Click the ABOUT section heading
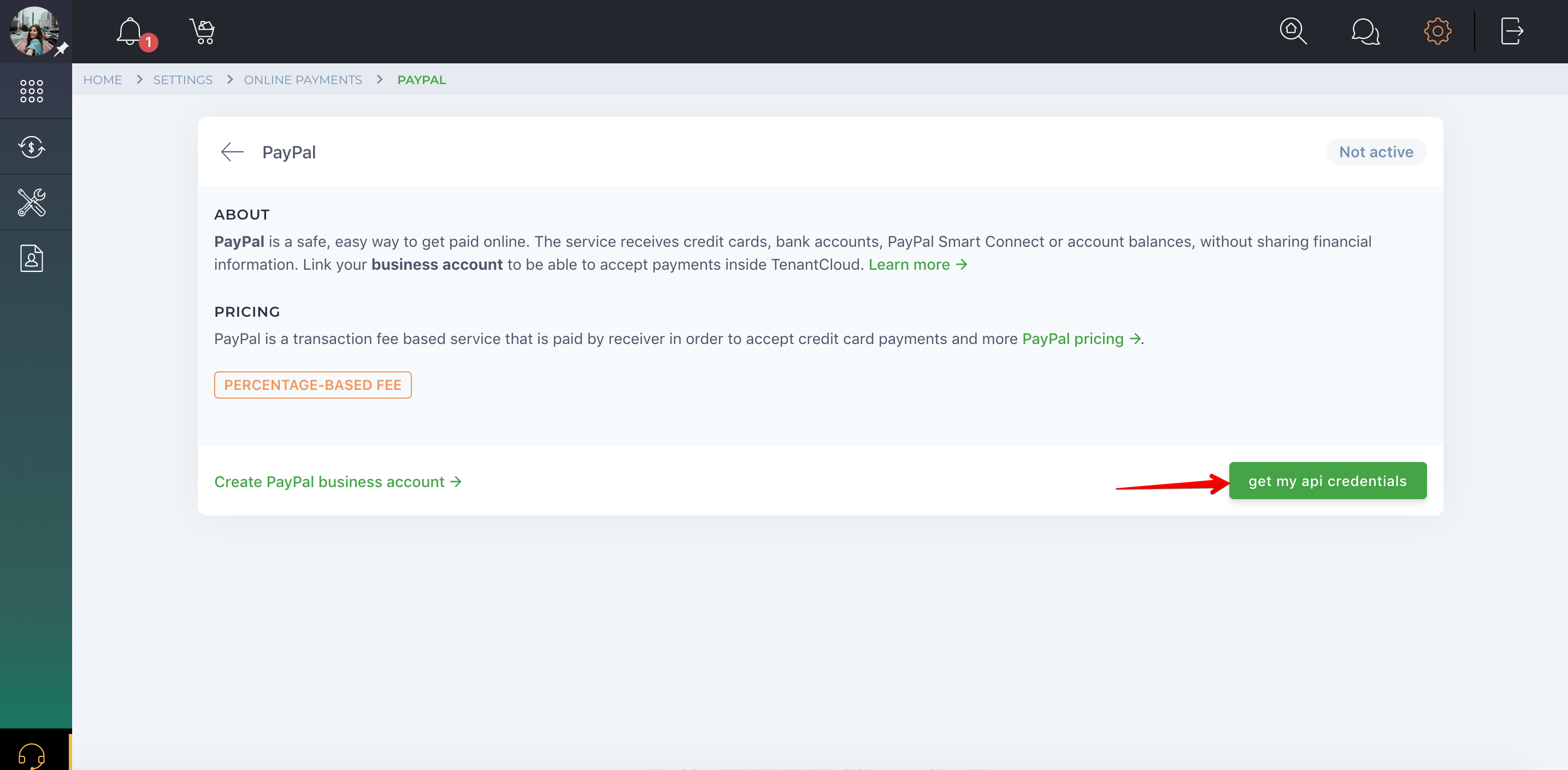Image resolution: width=1568 pixels, height=770 pixels. [x=241, y=215]
